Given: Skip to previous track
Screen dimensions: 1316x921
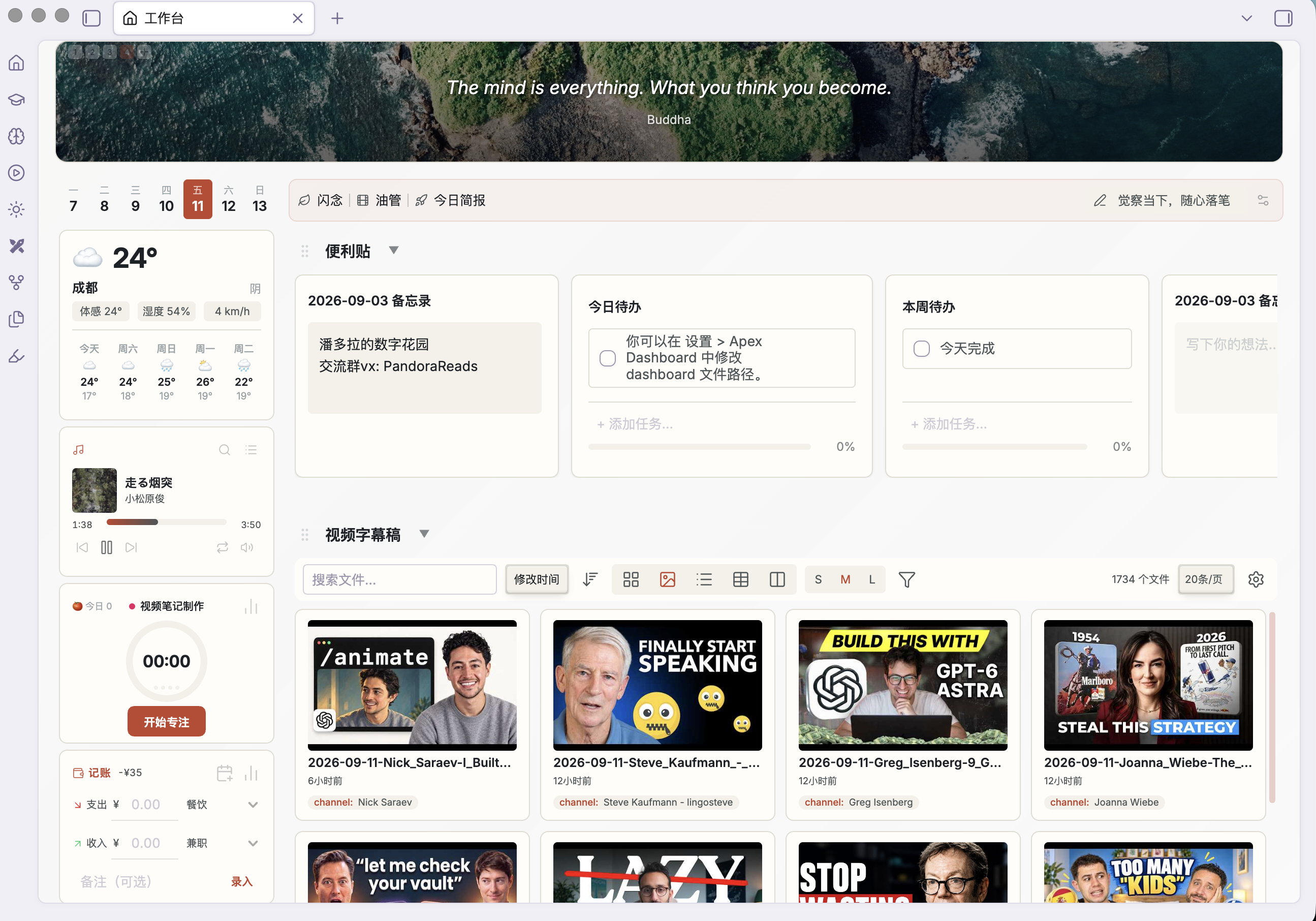Looking at the screenshot, I should (82, 547).
